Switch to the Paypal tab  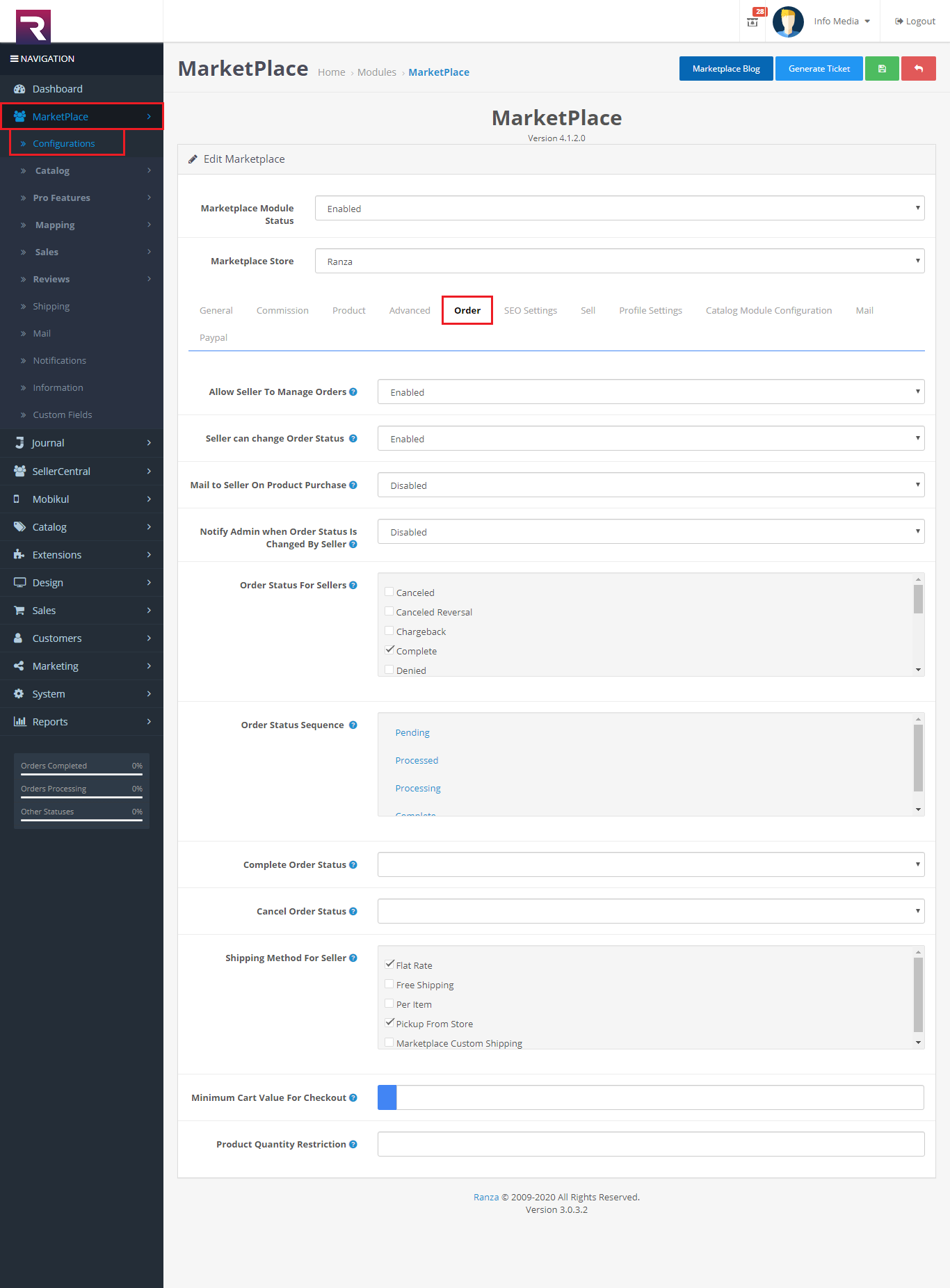tap(214, 337)
